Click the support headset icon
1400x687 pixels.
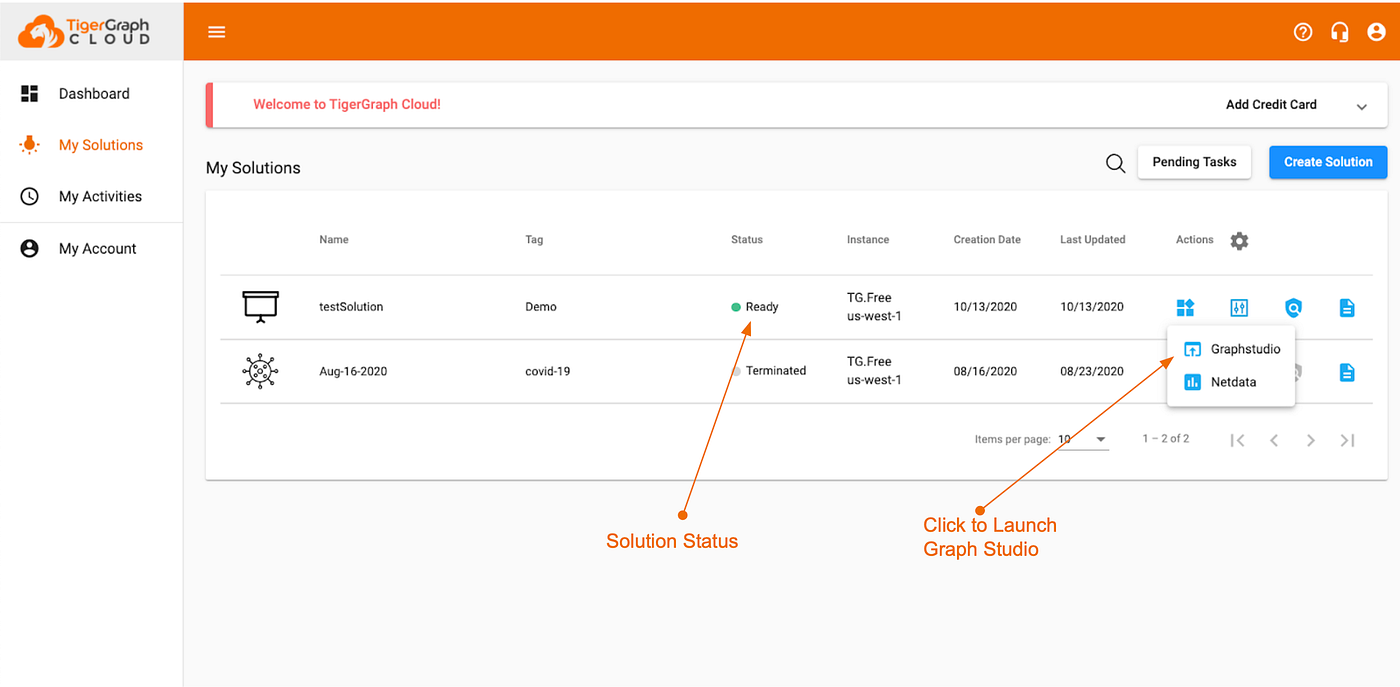(x=1340, y=32)
